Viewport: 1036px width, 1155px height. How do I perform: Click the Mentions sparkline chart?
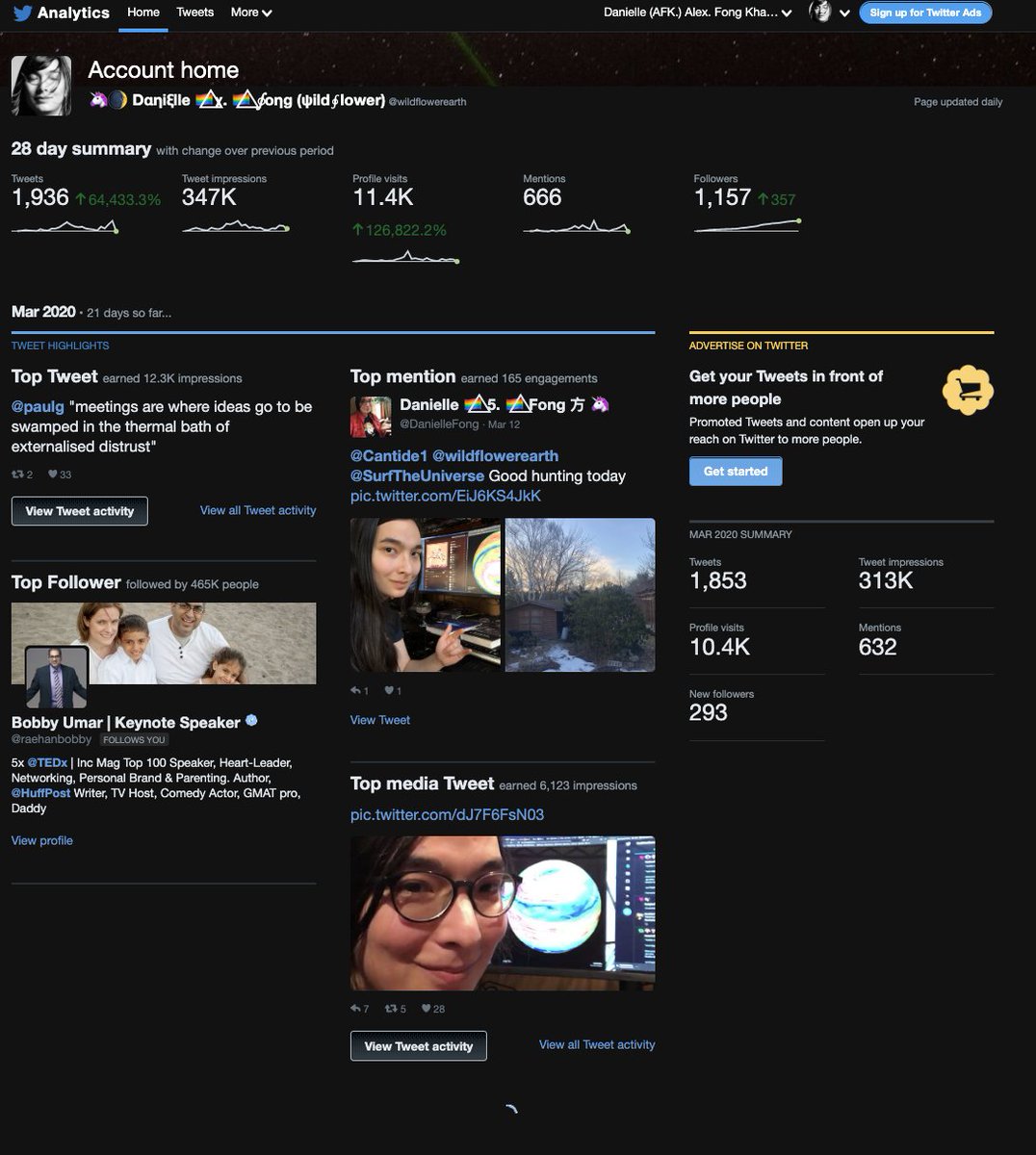577,227
